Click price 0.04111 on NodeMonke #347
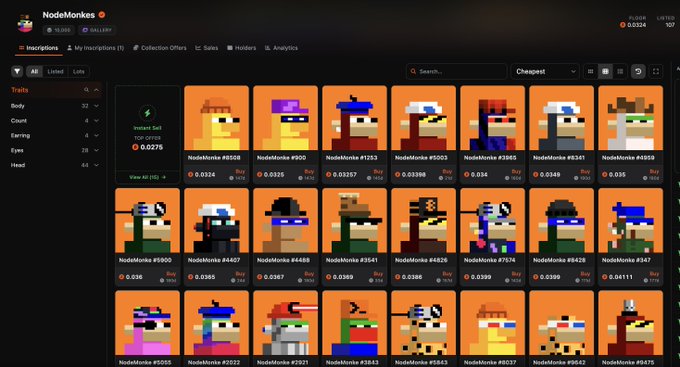The image size is (680, 367). [x=620, y=277]
